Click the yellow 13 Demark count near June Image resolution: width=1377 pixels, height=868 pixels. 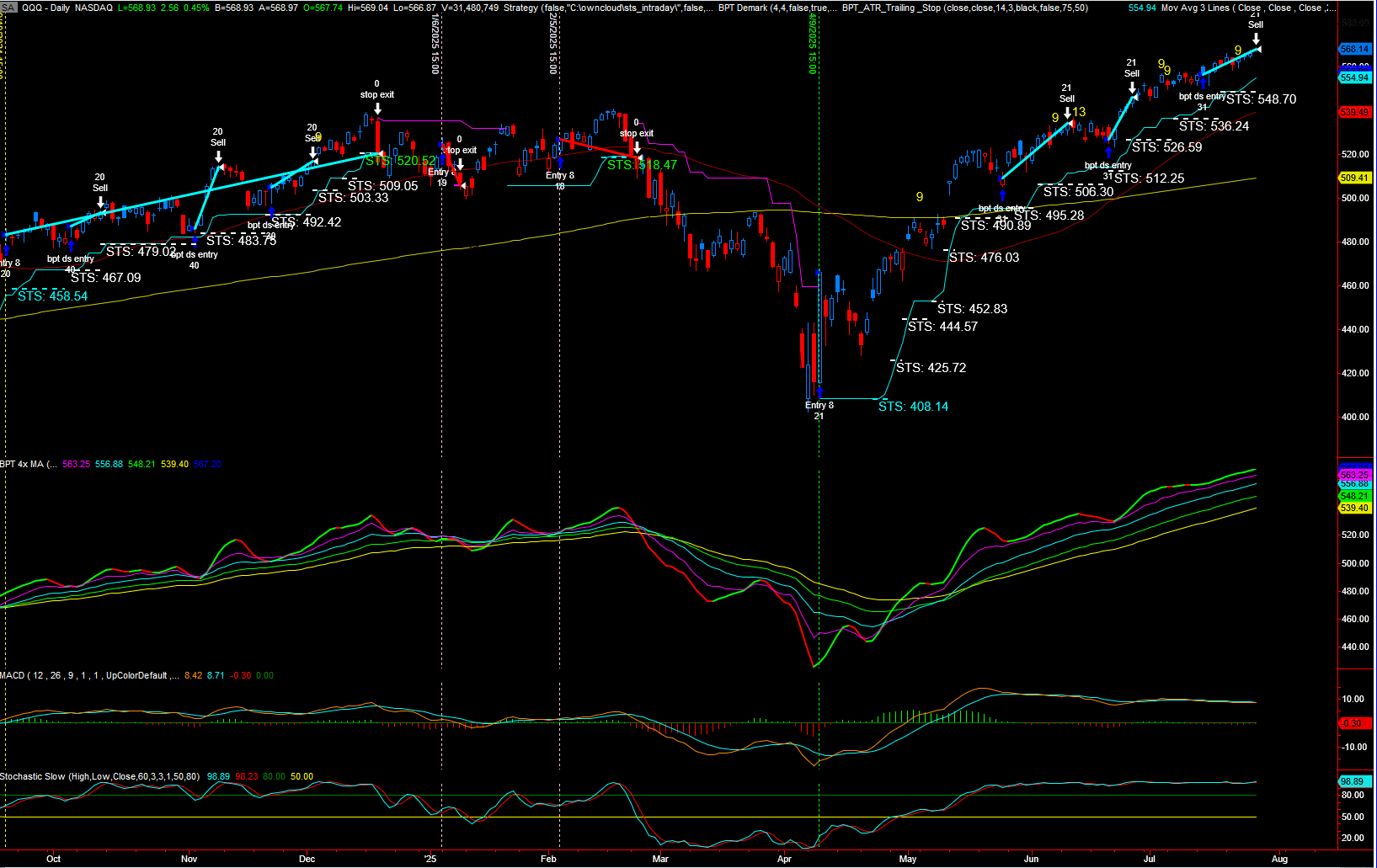(x=1079, y=112)
